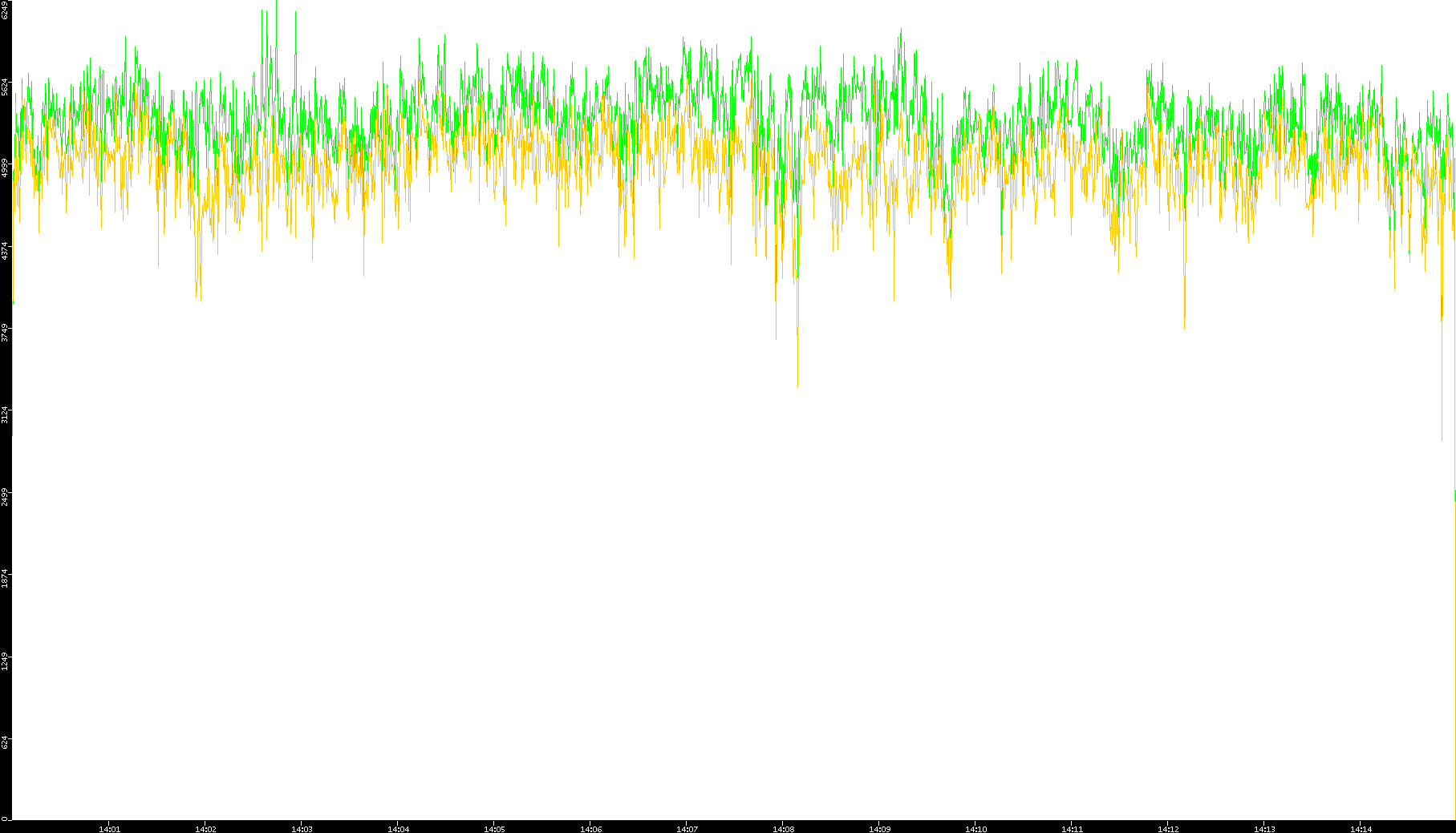Viewport: 1456px width, 833px height.
Task: Click the 624 vertical axis label
Action: [x=6, y=742]
